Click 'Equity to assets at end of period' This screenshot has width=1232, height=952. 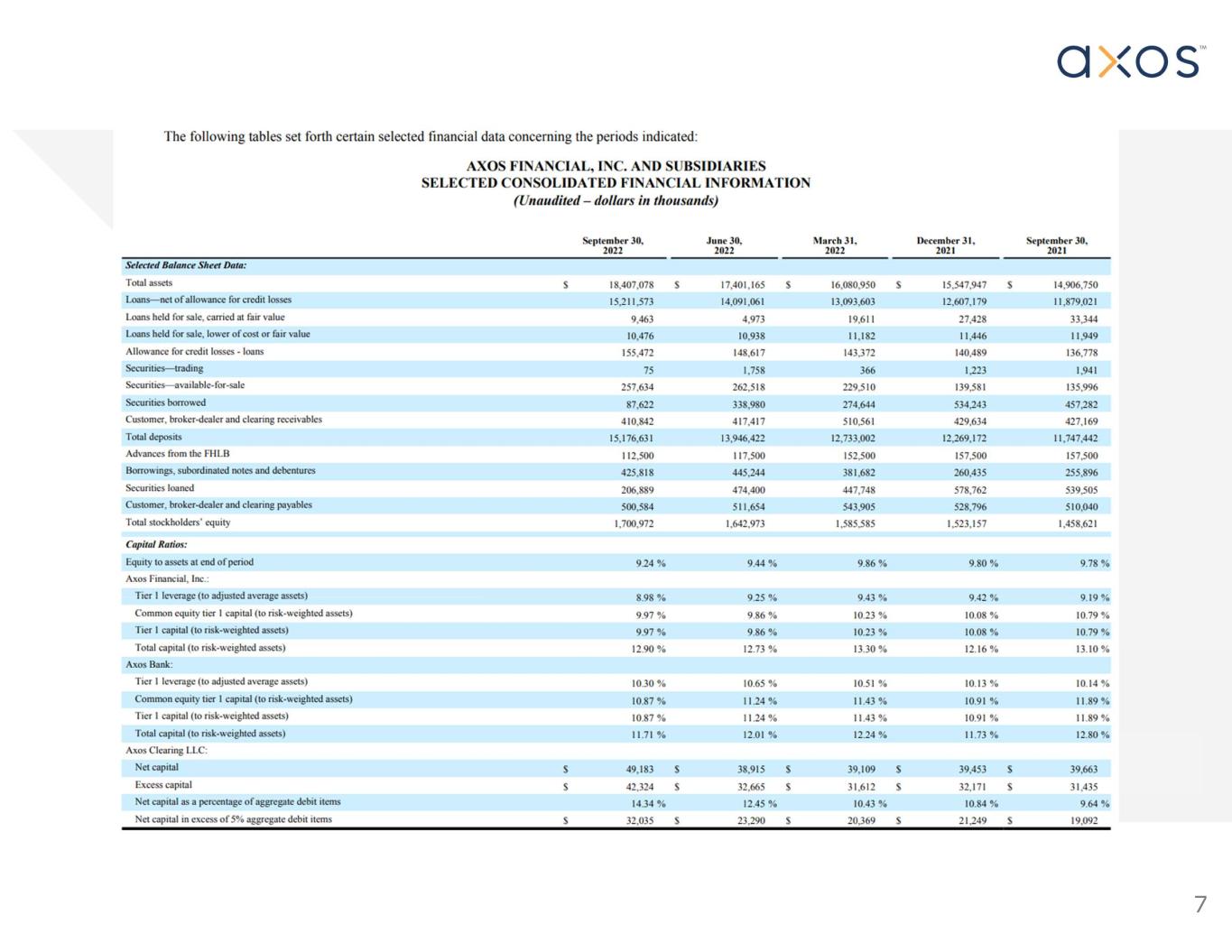pyautogui.click(x=190, y=562)
